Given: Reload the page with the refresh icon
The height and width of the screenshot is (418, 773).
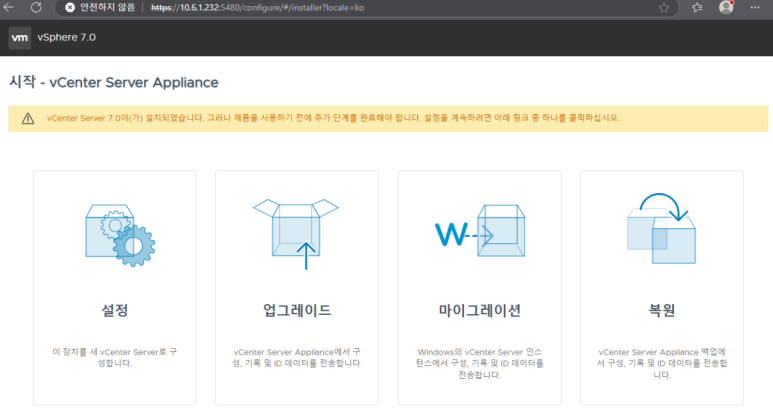Looking at the screenshot, I should point(36,7).
